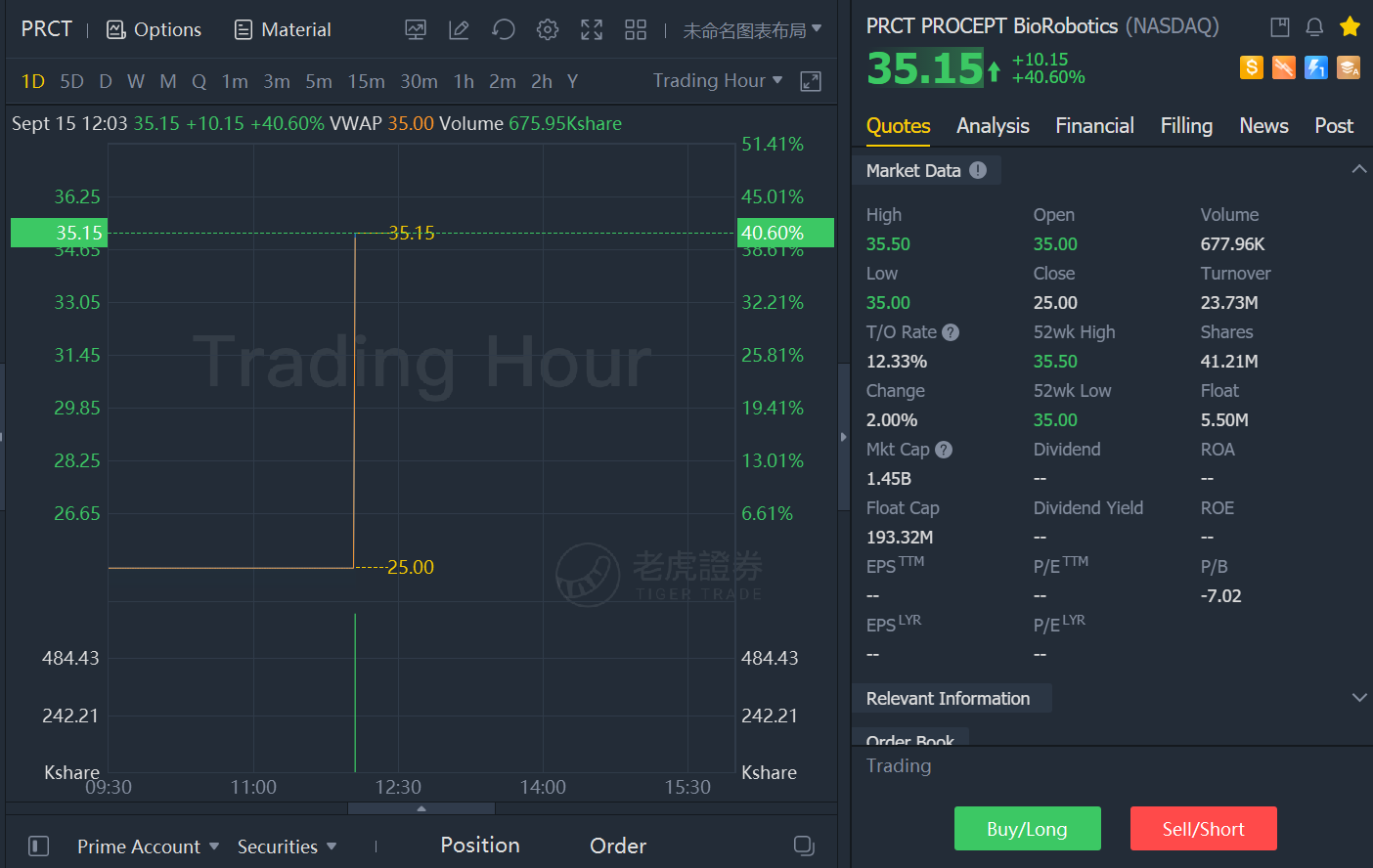Select the Y yearly timeframe

[572, 81]
